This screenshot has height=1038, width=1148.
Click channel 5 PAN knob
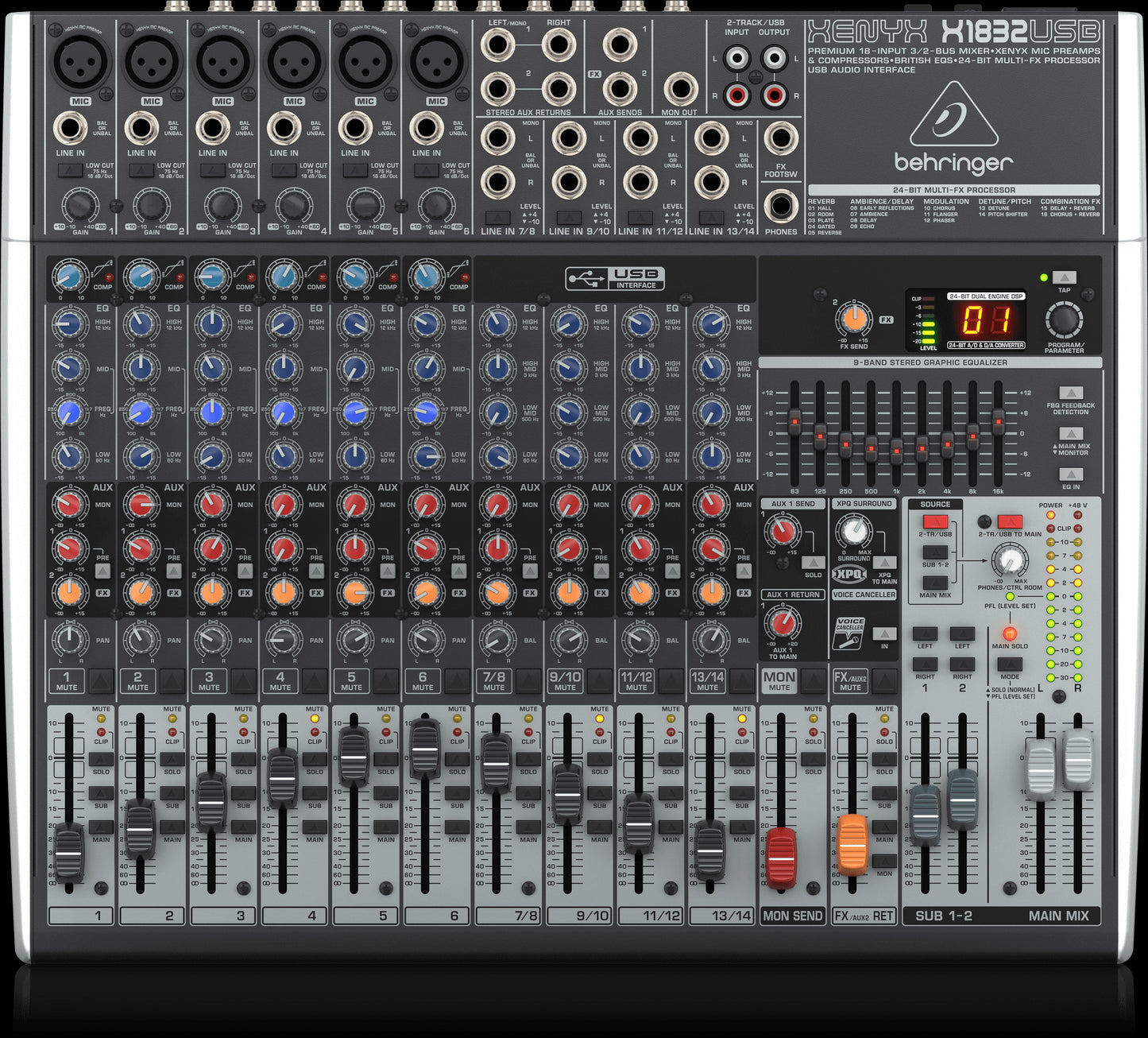coord(354,639)
